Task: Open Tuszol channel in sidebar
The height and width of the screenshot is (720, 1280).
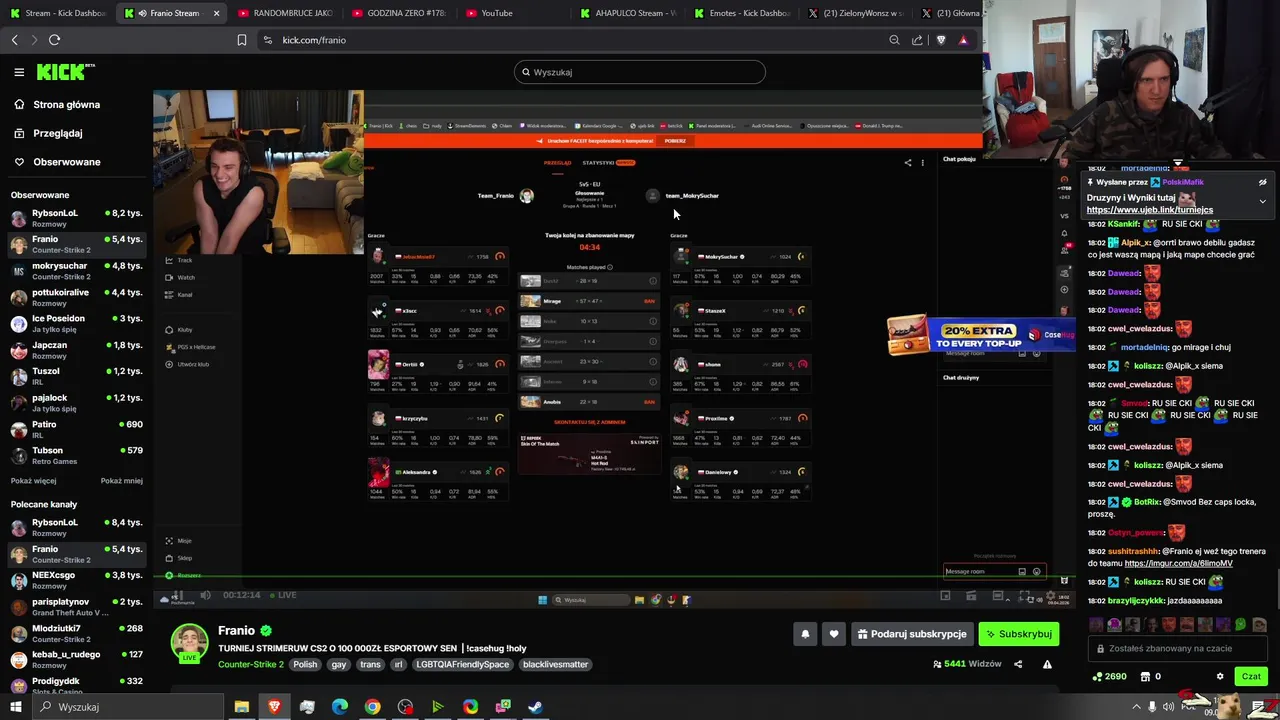Action: [76, 376]
